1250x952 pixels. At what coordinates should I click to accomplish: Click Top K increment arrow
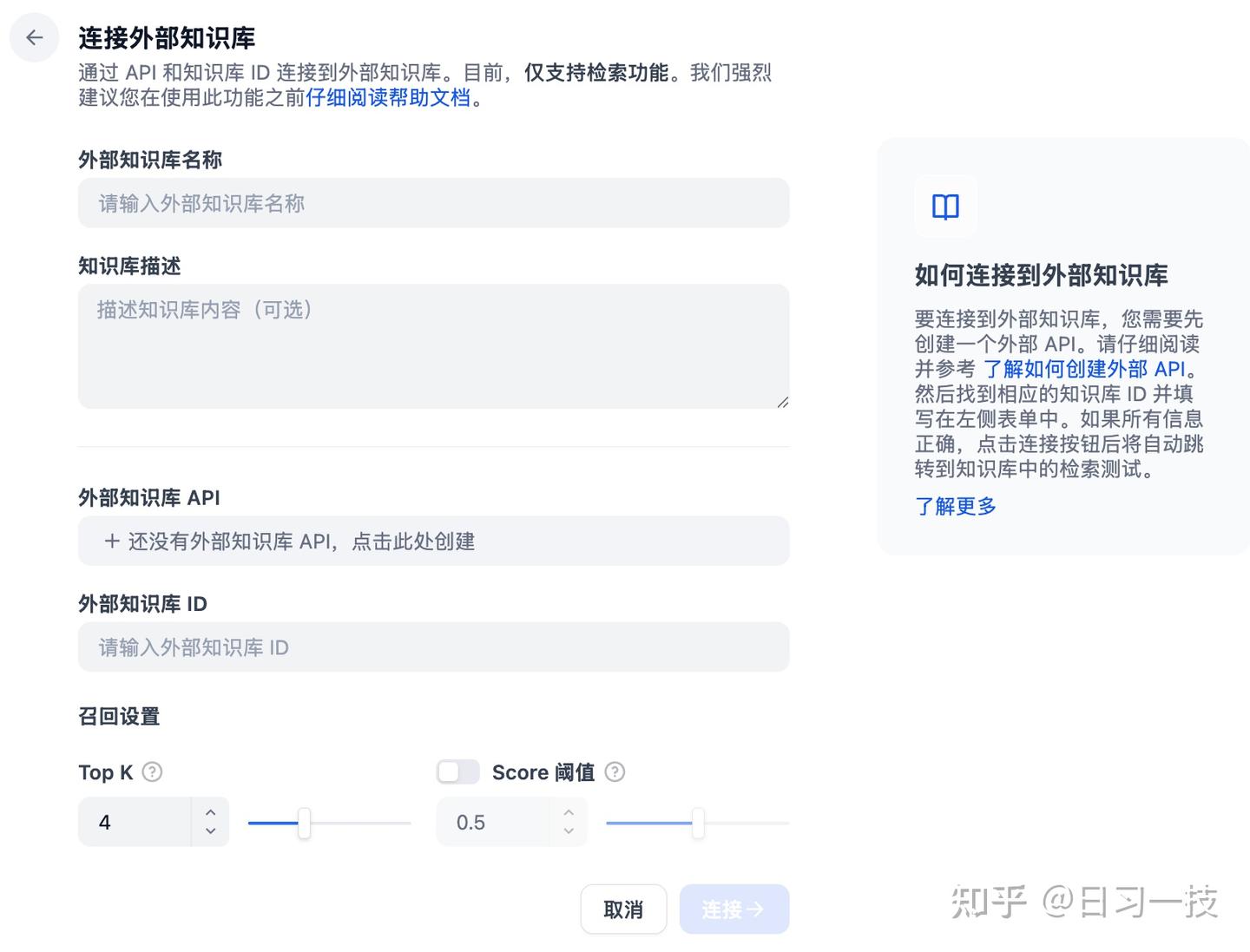[209, 811]
